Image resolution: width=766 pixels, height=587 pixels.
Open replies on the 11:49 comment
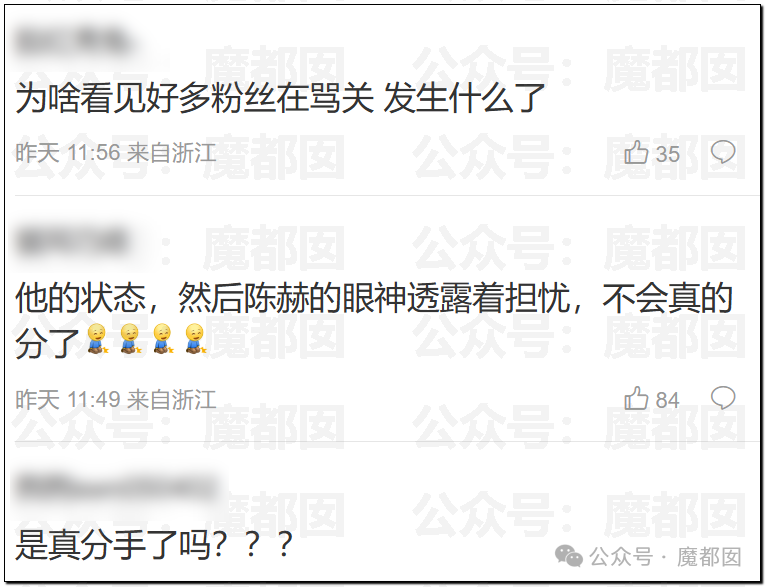pos(723,398)
